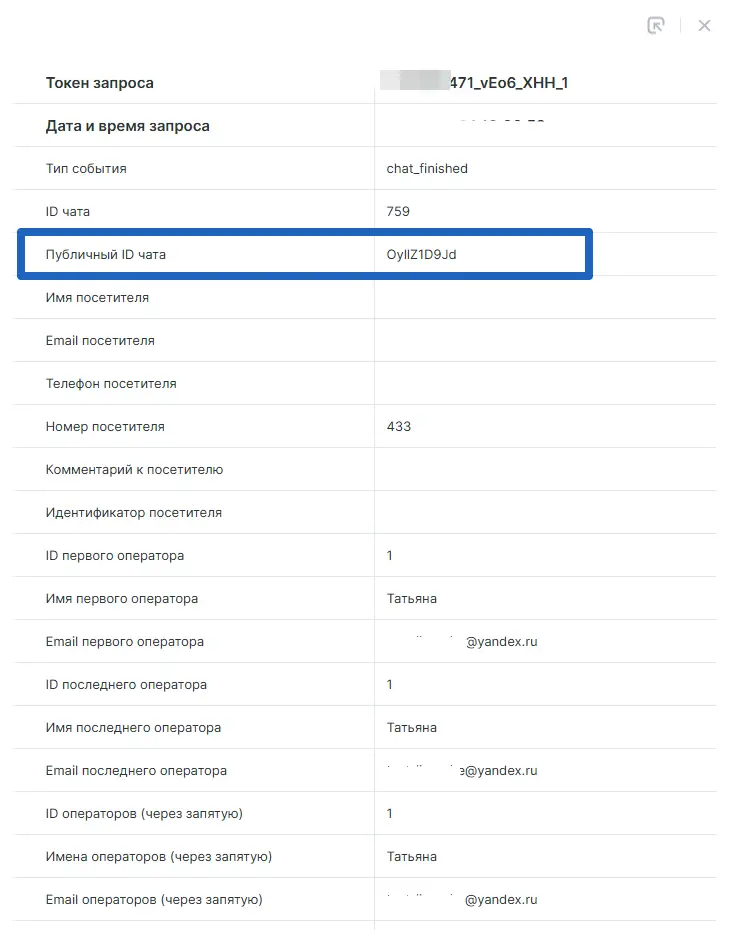Click the 'Публичный ID чата' row label

tap(106, 254)
